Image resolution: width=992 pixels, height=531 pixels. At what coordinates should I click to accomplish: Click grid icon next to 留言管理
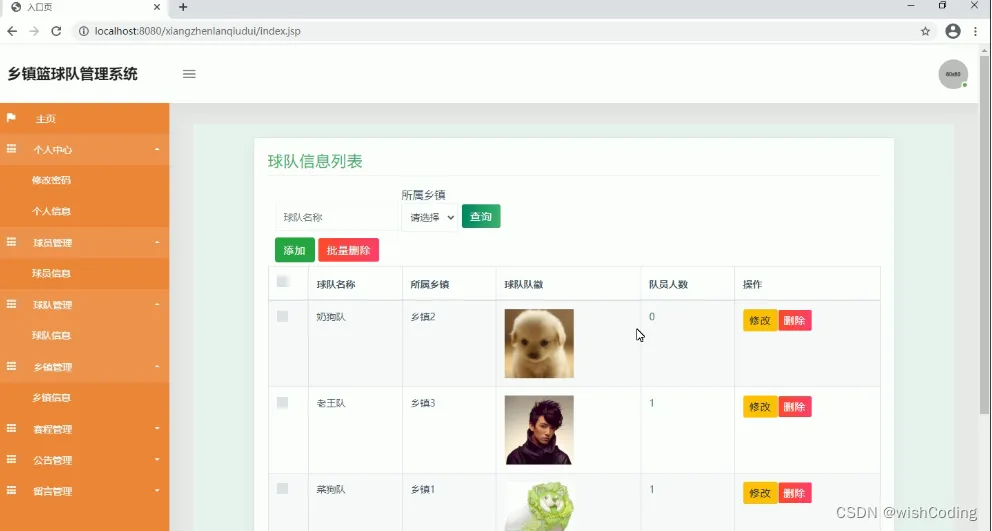11,490
